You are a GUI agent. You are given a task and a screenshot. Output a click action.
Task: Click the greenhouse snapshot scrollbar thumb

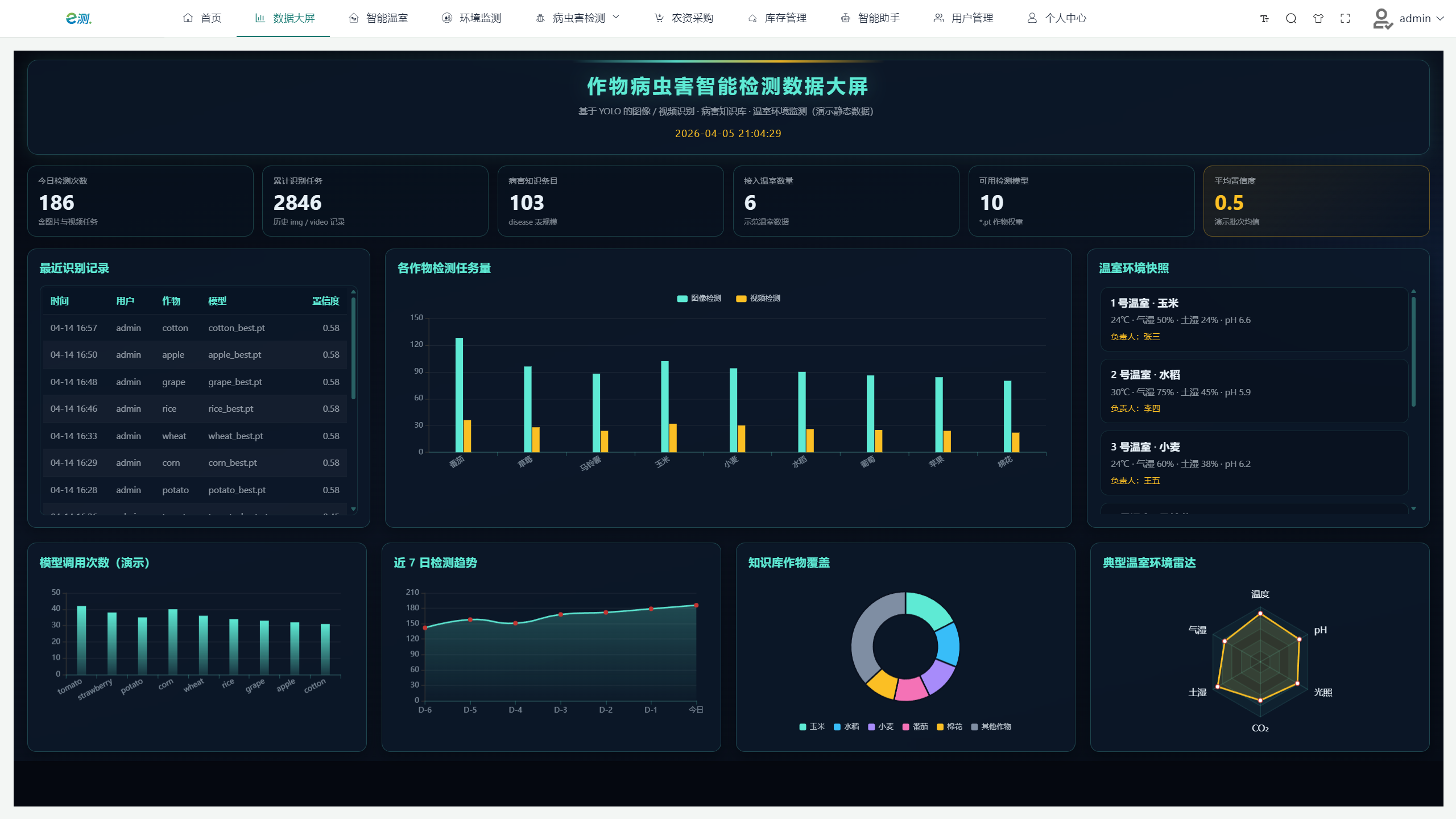pyautogui.click(x=1413, y=351)
